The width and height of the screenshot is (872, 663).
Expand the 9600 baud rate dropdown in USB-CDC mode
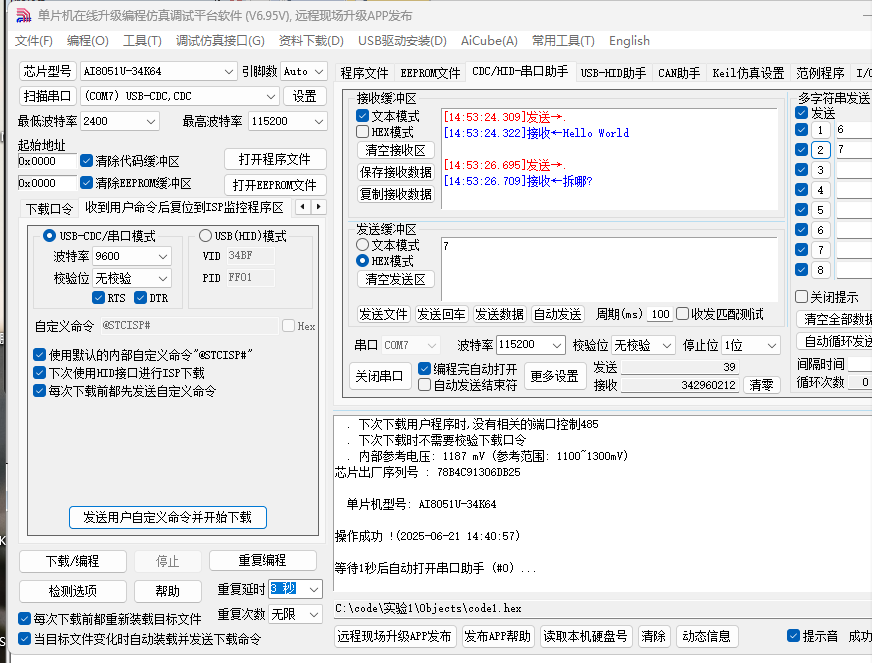coord(163,256)
